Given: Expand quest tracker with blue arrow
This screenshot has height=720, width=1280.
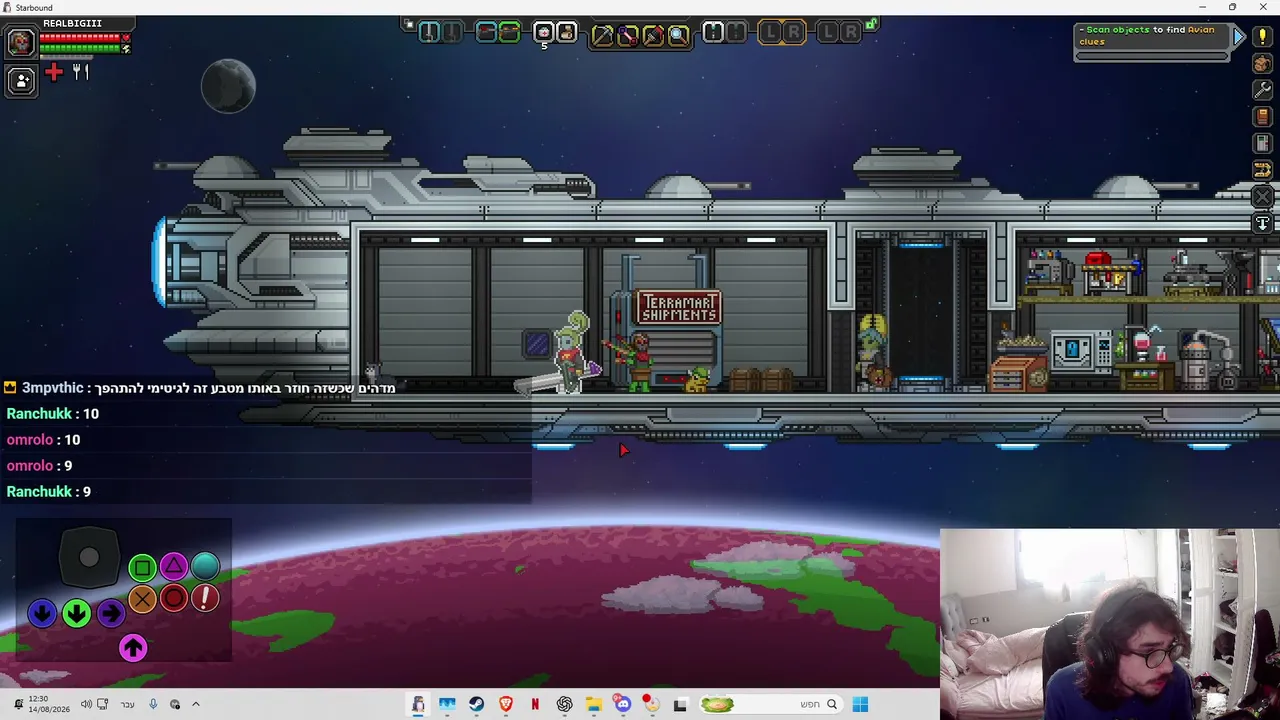Looking at the screenshot, I should 1239,37.
